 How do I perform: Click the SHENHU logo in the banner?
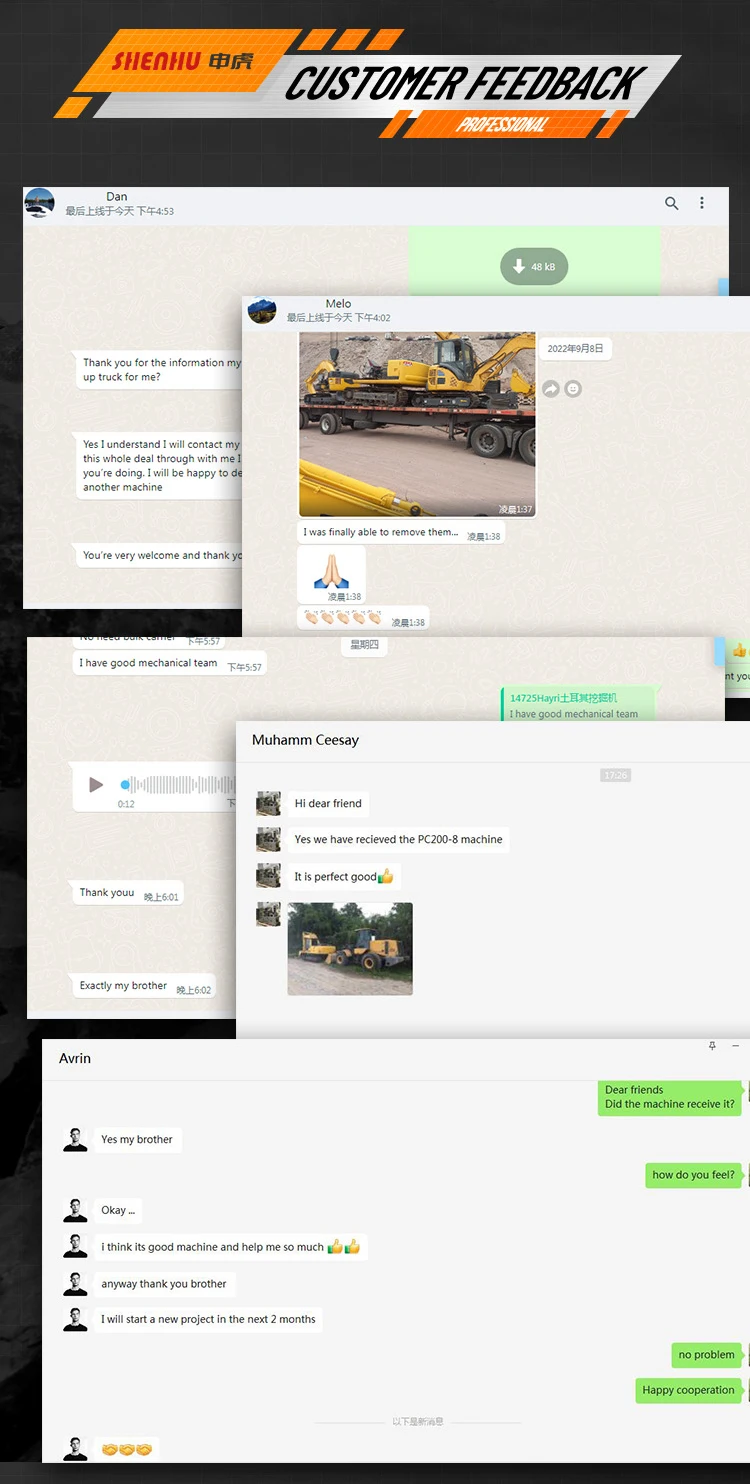[x=182, y=61]
